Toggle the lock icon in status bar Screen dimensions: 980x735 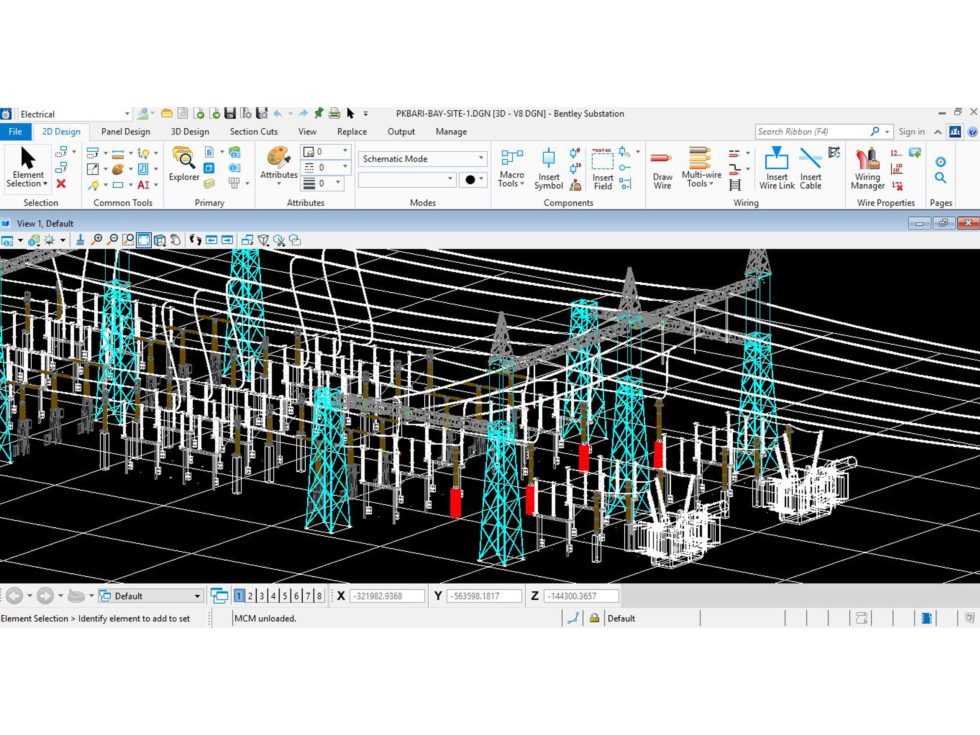[x=594, y=618]
